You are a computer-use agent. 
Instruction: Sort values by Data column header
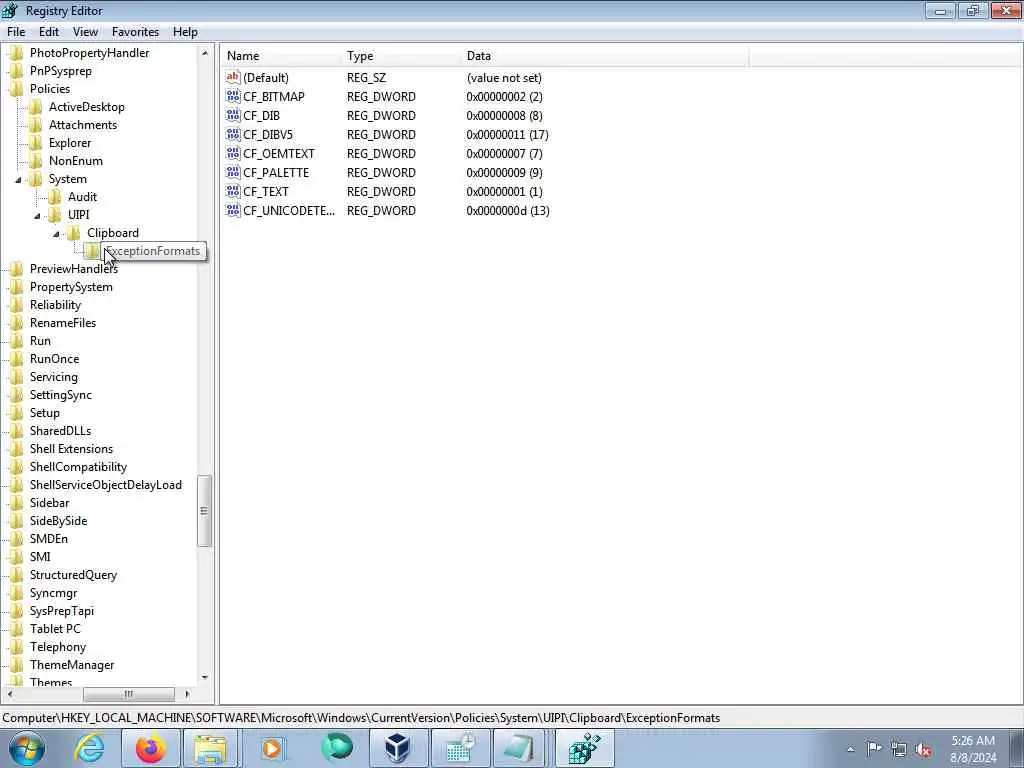(605, 56)
